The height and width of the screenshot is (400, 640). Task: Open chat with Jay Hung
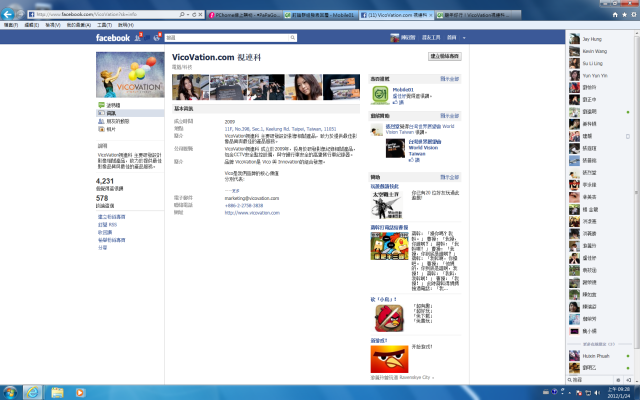598,39
